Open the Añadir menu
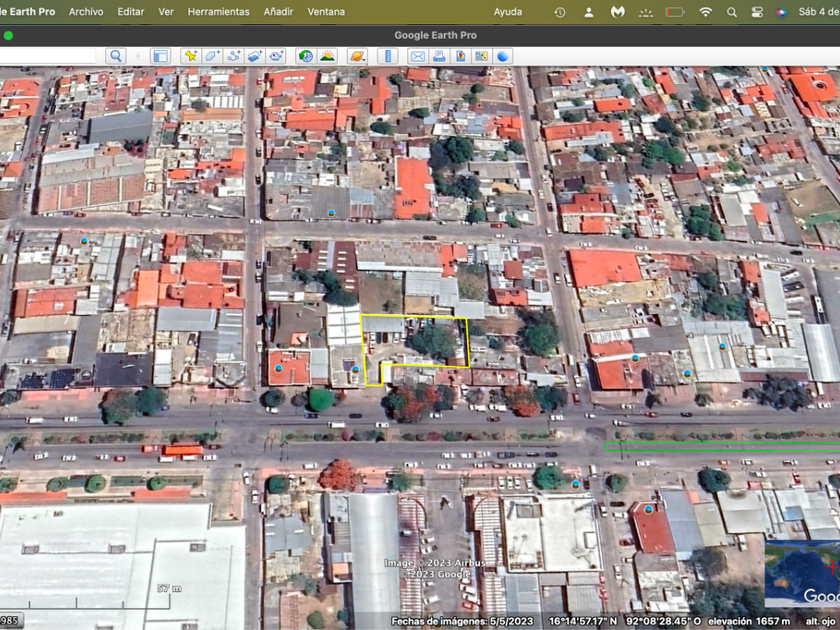Screen dimensions: 840x630 tap(278, 12)
